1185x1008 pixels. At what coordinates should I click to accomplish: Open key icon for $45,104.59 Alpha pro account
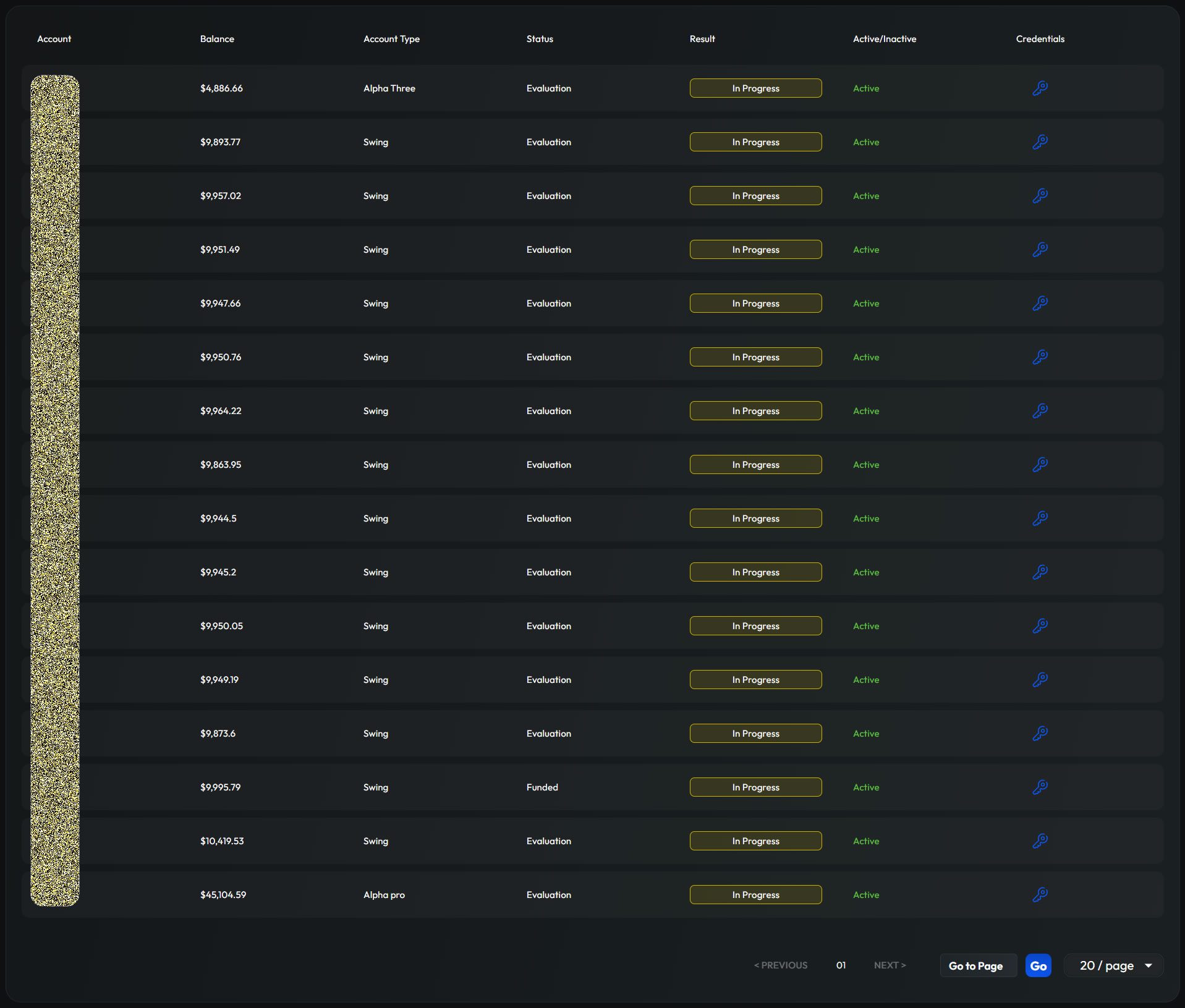point(1040,895)
